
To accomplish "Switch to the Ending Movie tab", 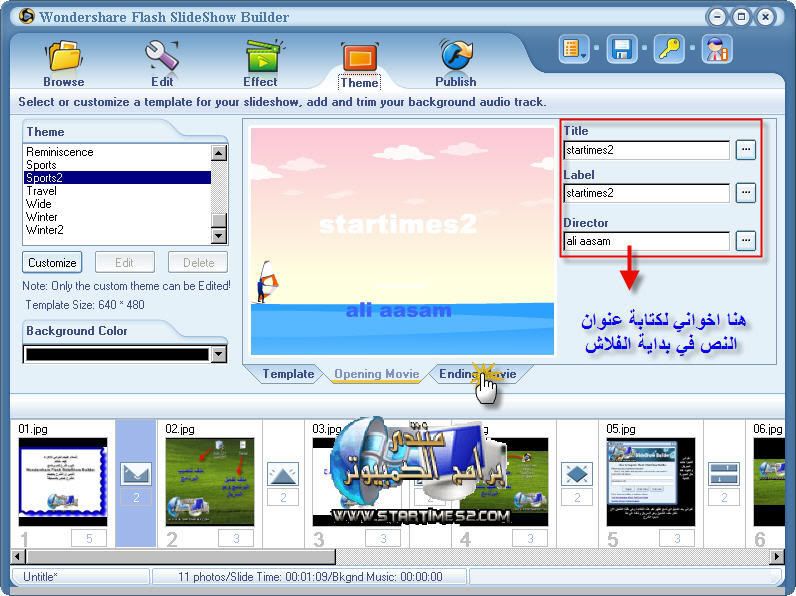I will tap(477, 374).
